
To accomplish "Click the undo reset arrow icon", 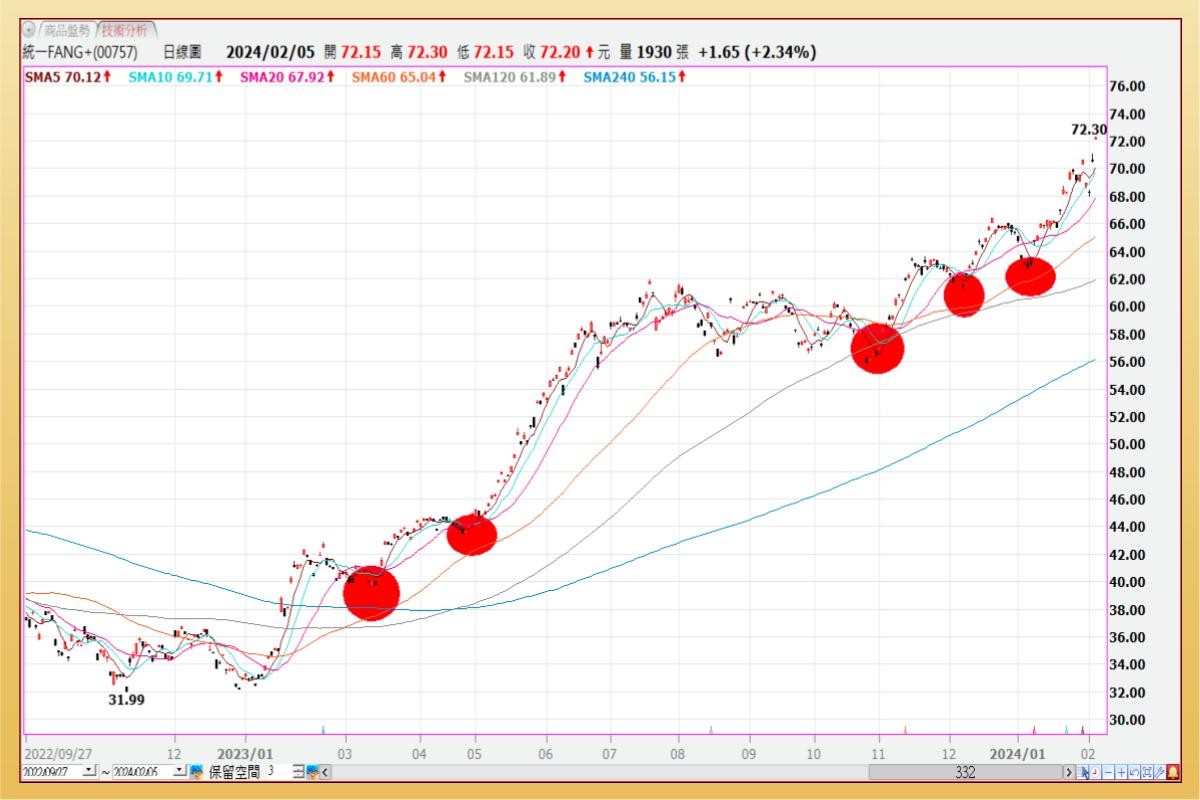I will (1134, 772).
